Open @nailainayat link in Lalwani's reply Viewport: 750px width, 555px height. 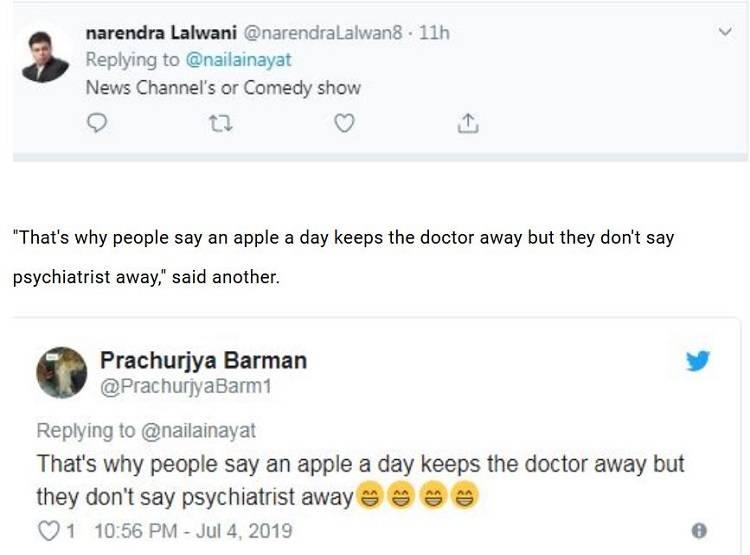point(239,60)
